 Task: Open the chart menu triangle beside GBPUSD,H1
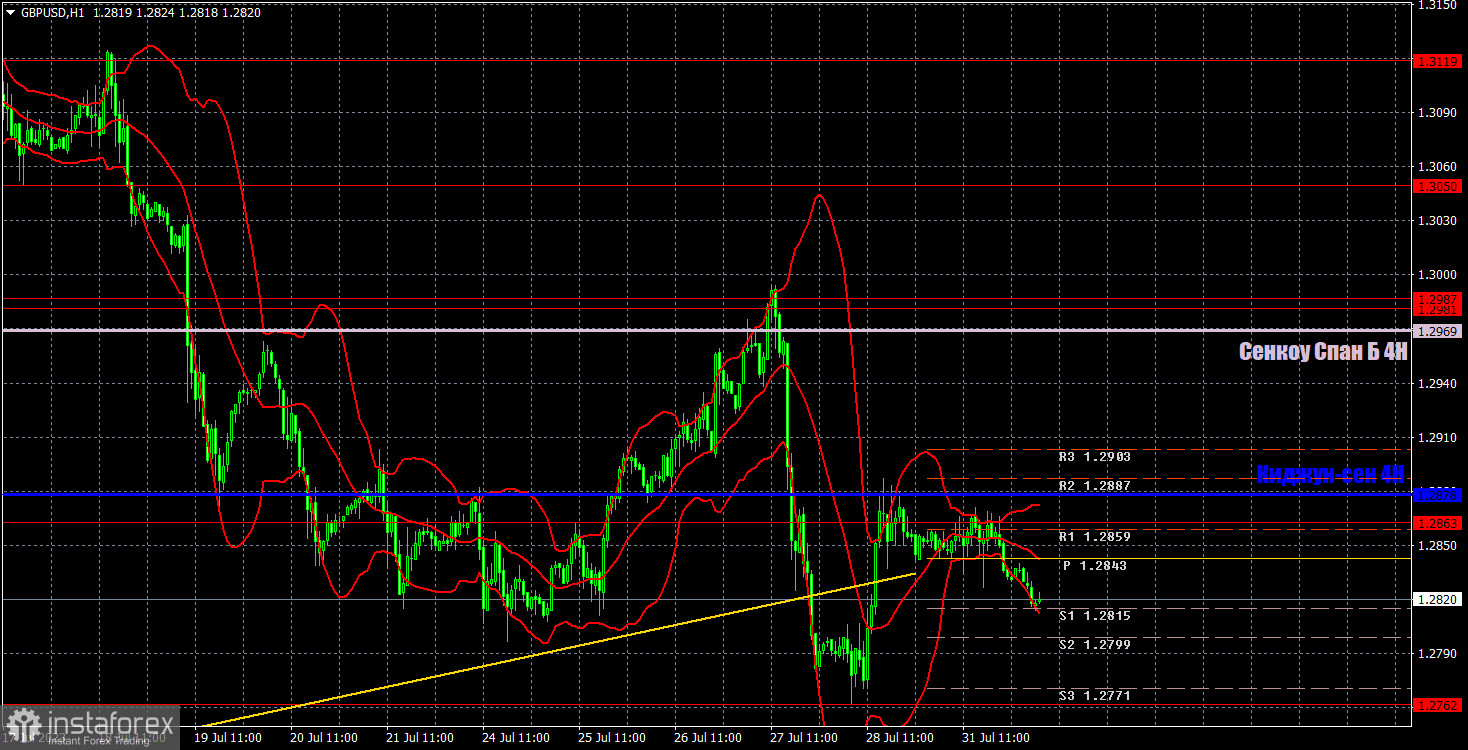click(x=10, y=13)
